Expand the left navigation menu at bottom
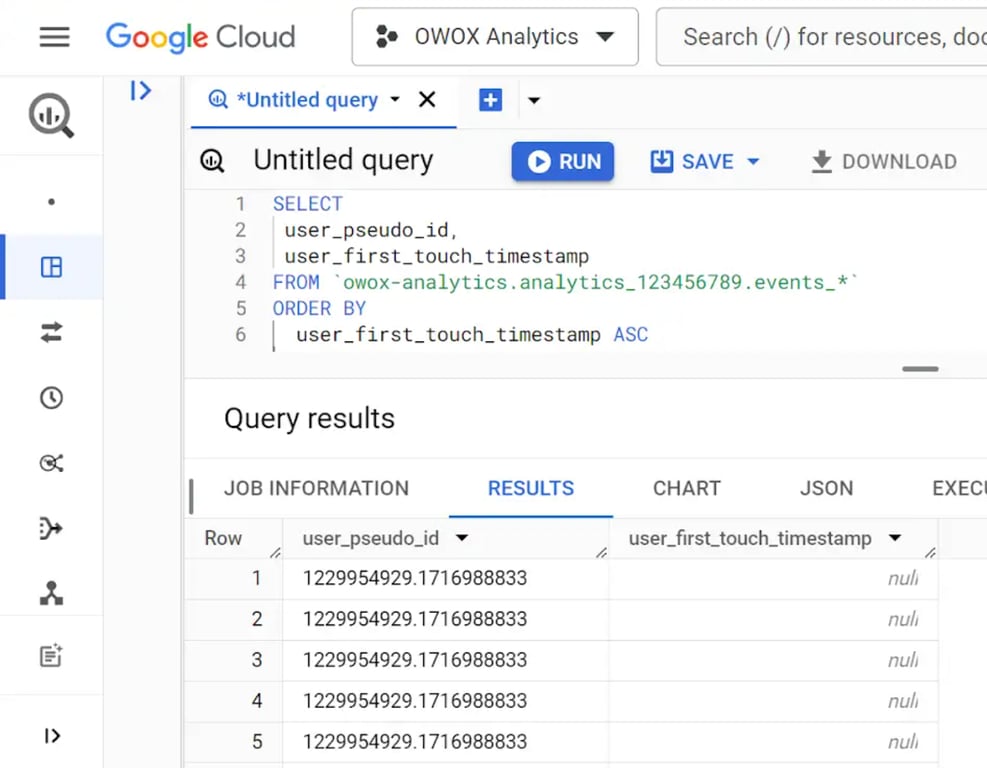987x768 pixels. pyautogui.click(x=52, y=735)
